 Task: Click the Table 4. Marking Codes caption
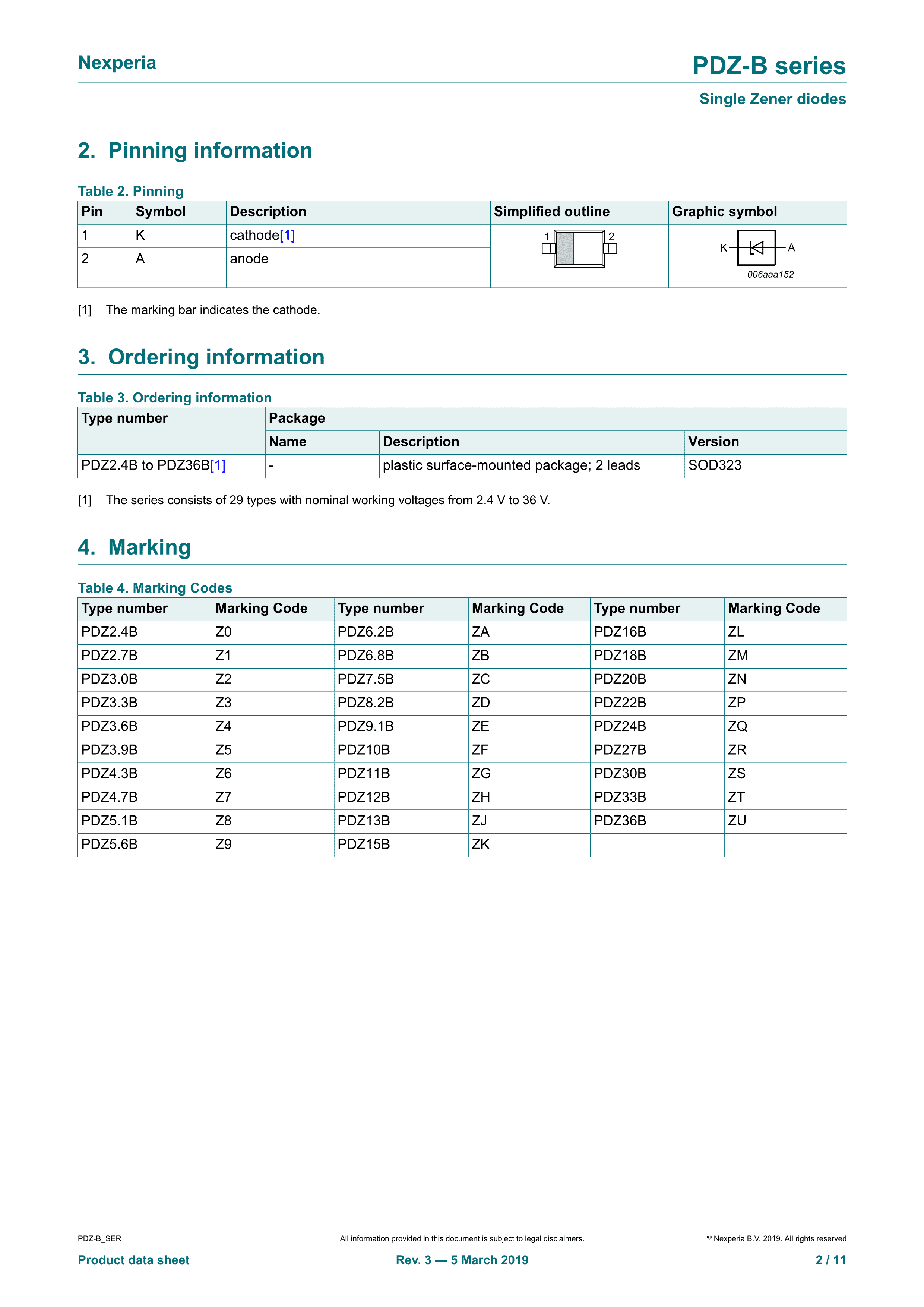155,587
